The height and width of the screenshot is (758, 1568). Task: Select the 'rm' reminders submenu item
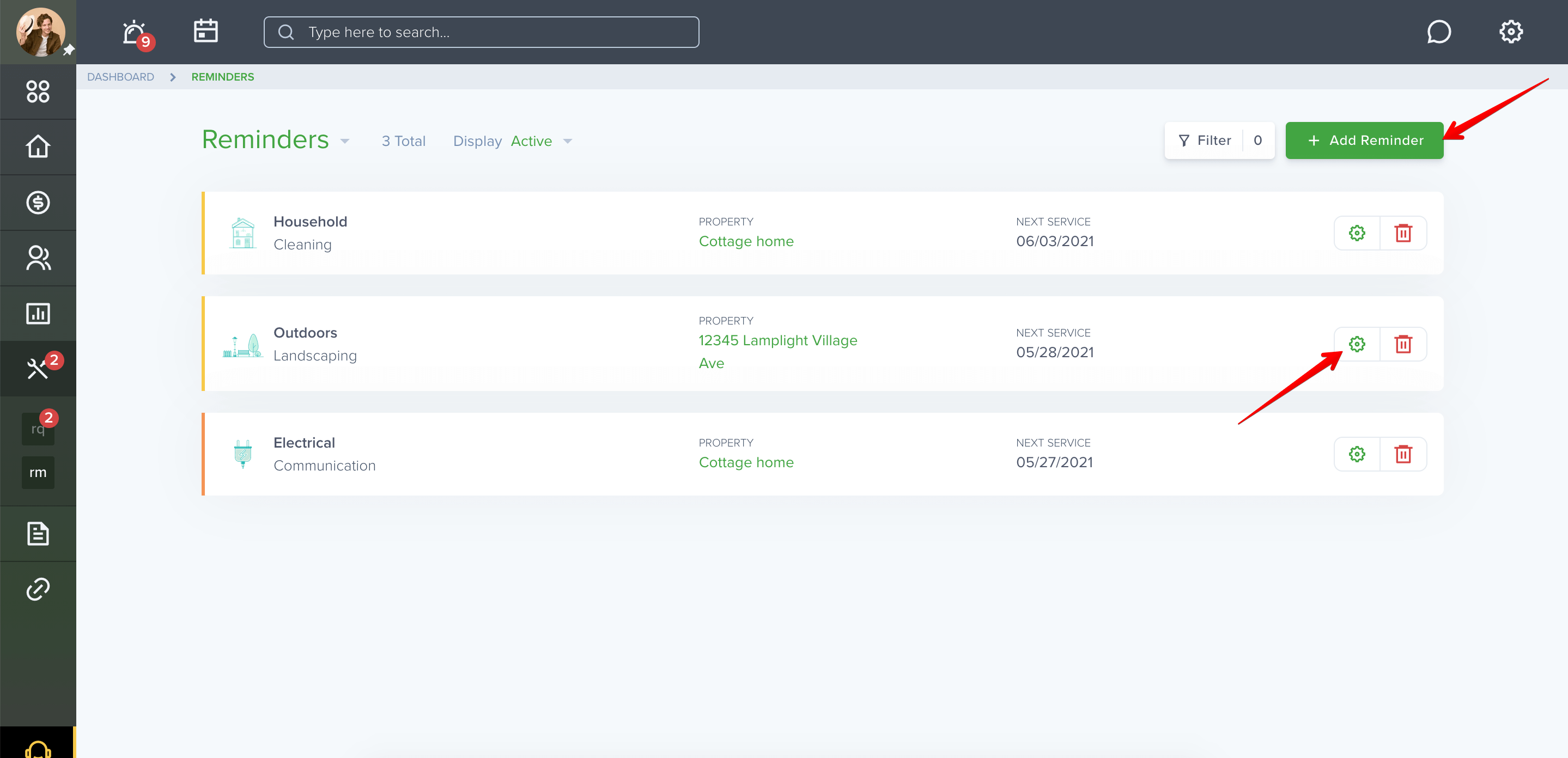38,473
